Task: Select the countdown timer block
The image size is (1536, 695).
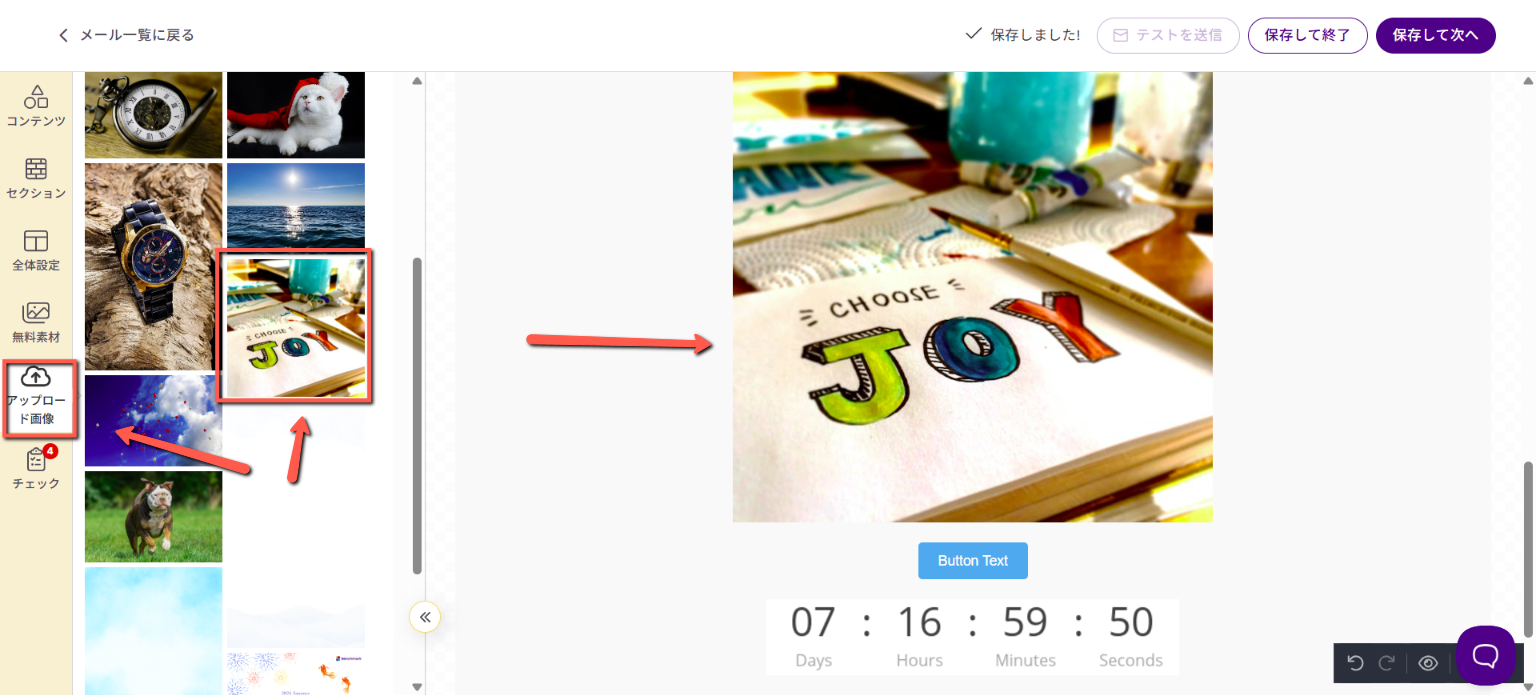Action: click(972, 637)
